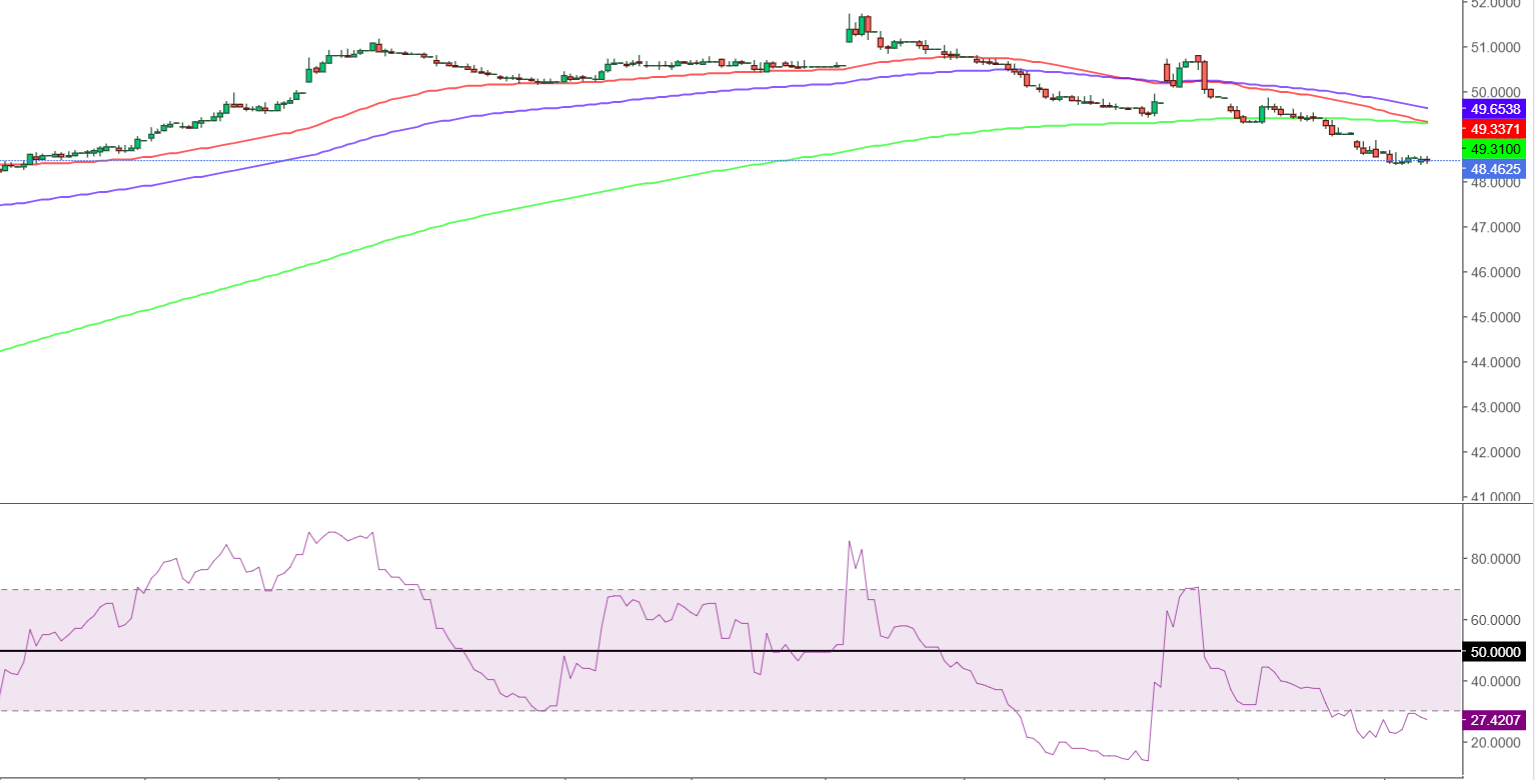
Task: Click the 47.0000 price axis label
Action: (1496, 227)
